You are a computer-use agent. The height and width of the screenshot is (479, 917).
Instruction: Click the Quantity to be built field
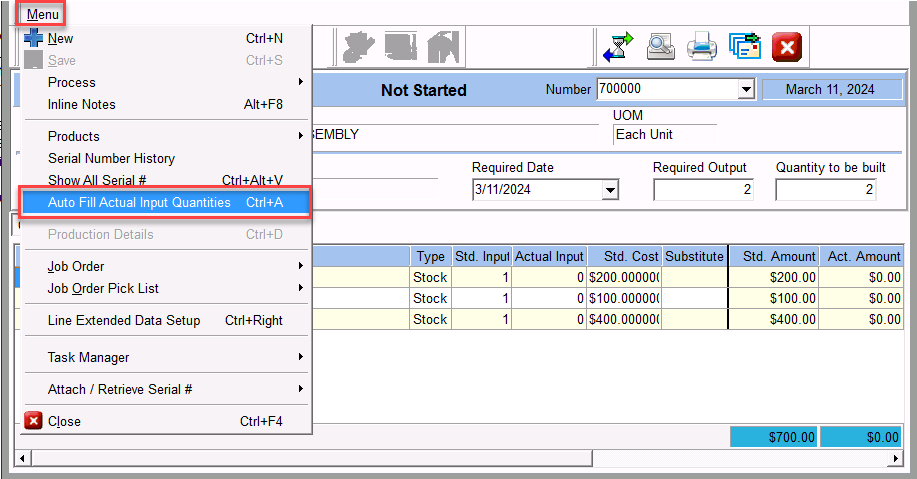pos(826,190)
